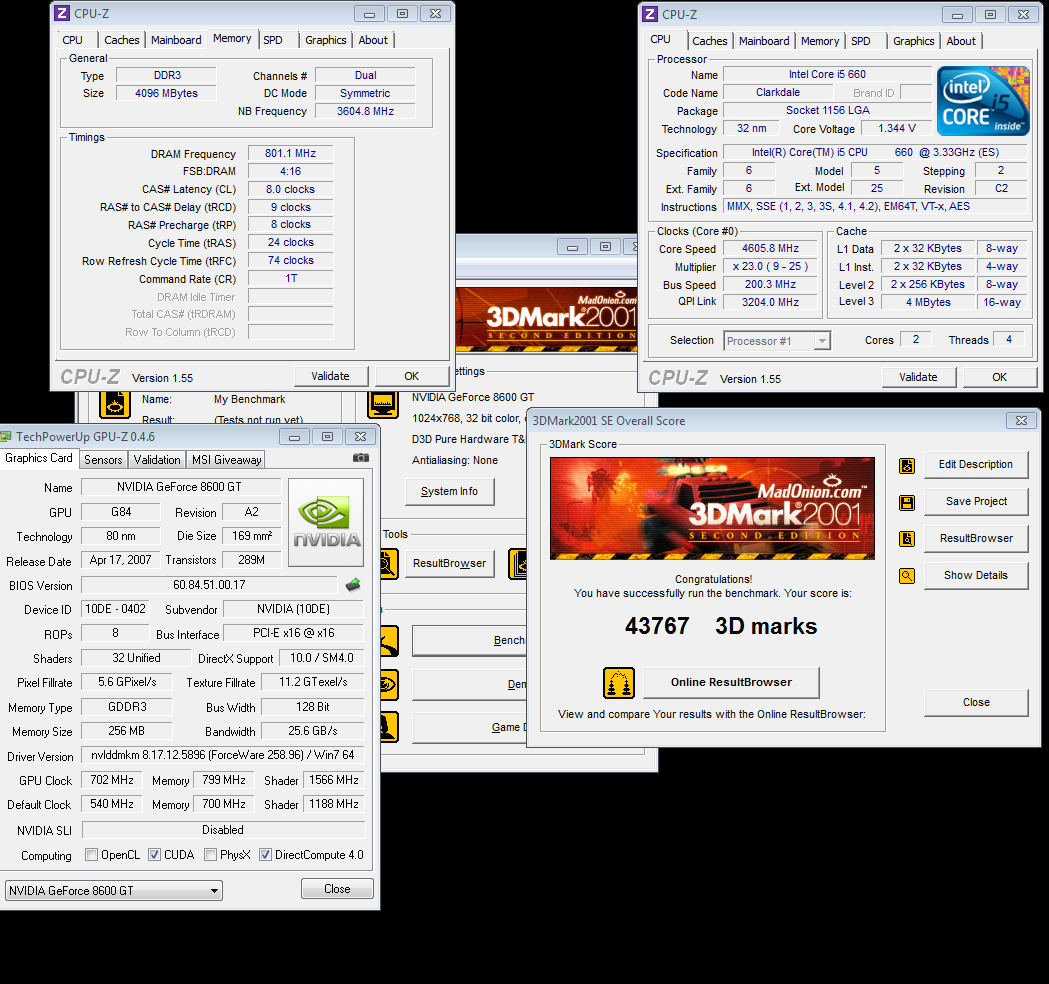Click the Core Voltage value 1.344 V
The height and width of the screenshot is (984, 1049).
point(897,128)
